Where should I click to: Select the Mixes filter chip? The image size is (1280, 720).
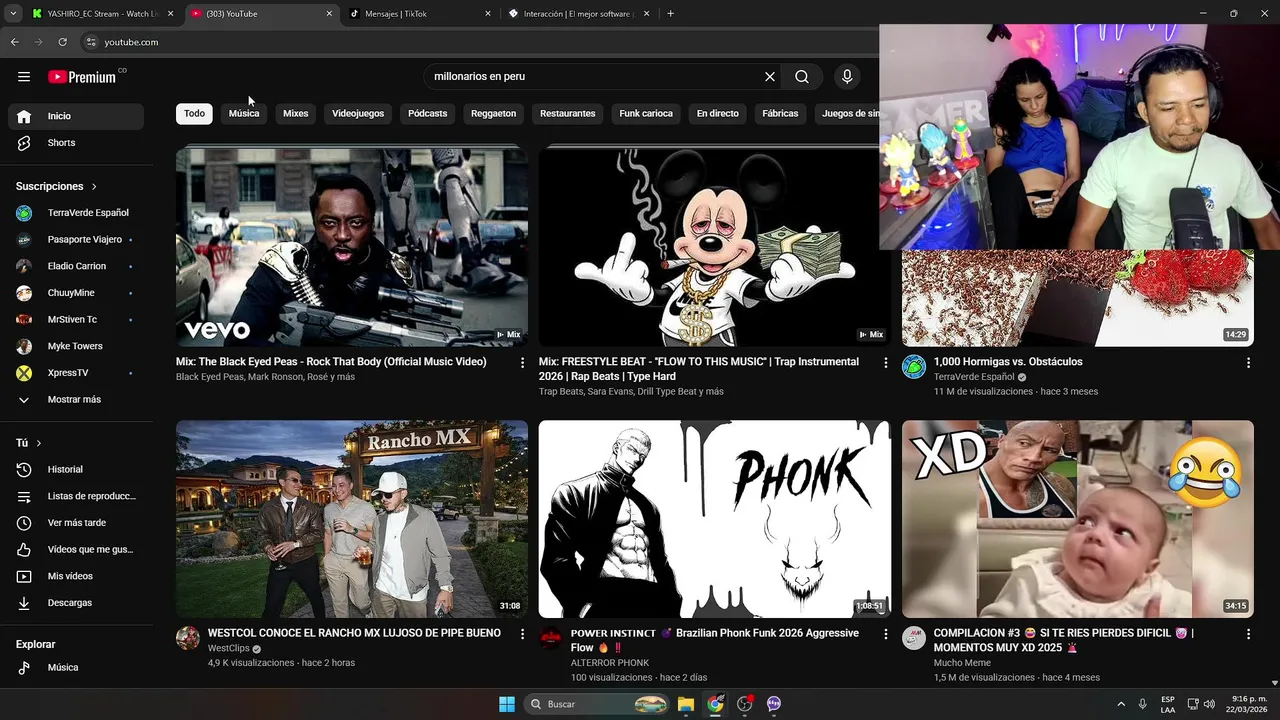click(x=296, y=113)
